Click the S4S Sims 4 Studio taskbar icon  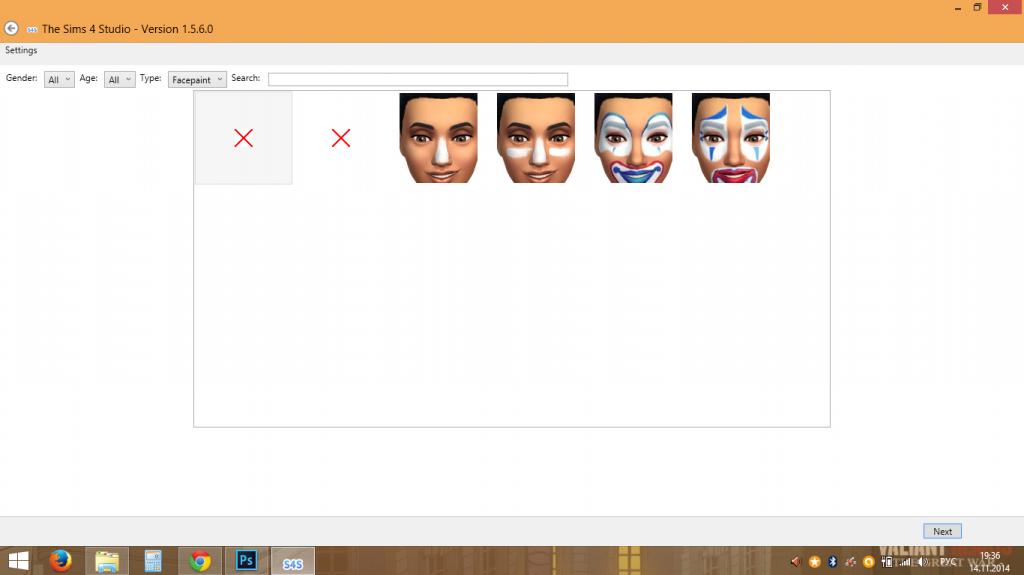tap(292, 561)
